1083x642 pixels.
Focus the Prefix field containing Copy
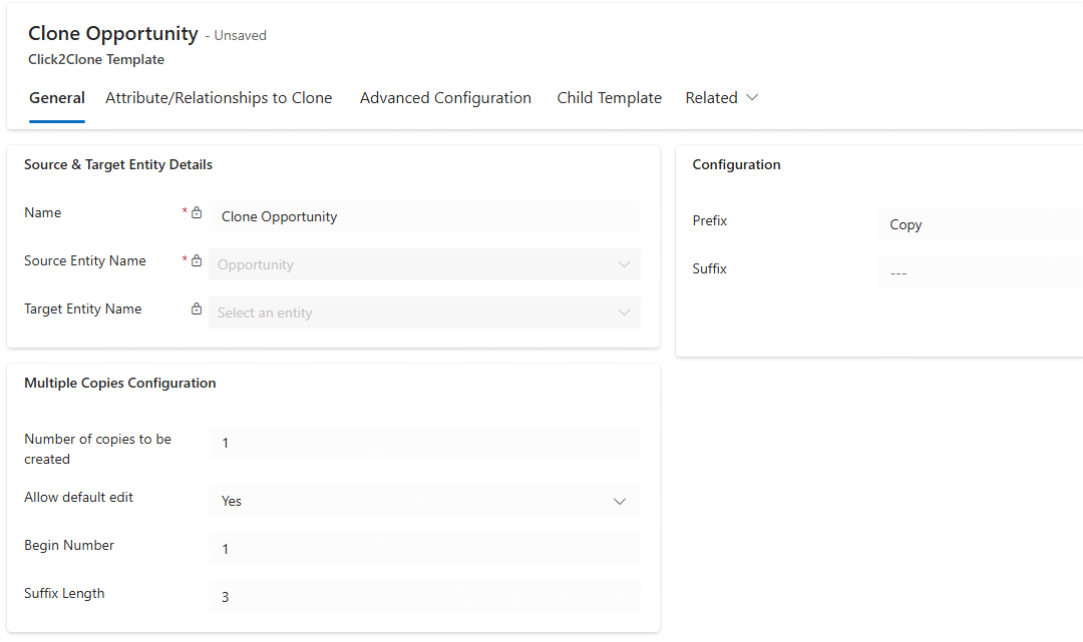pos(979,225)
